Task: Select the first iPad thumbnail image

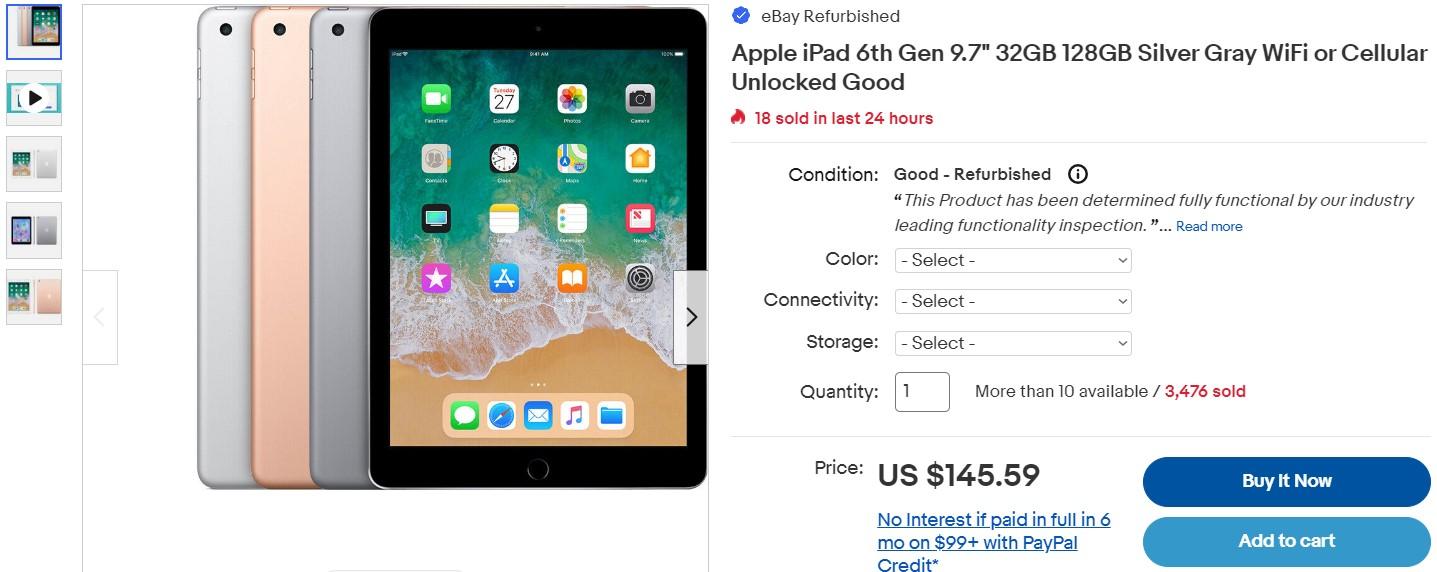Action: (34, 32)
